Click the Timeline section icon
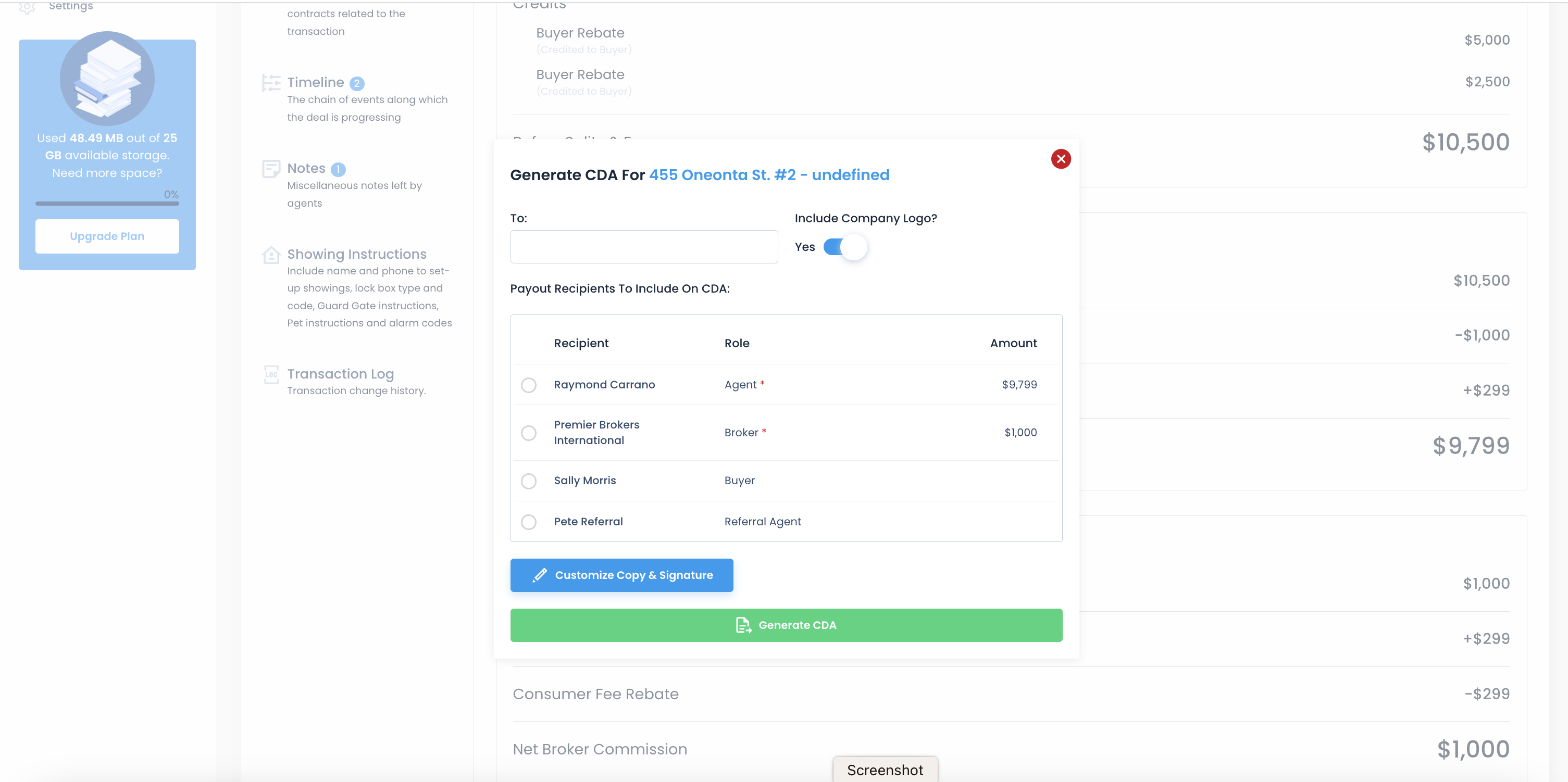The height and width of the screenshot is (782, 1568). 271,83
